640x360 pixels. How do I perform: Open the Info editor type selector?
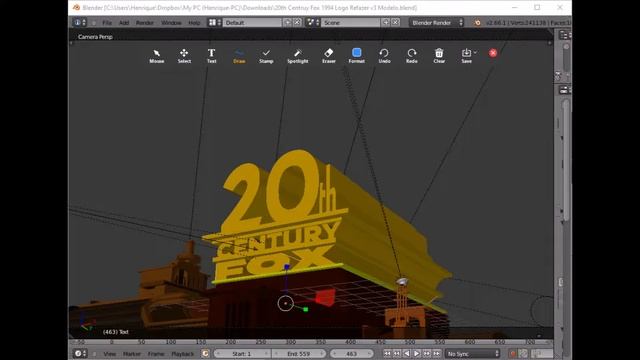[x=80, y=23]
